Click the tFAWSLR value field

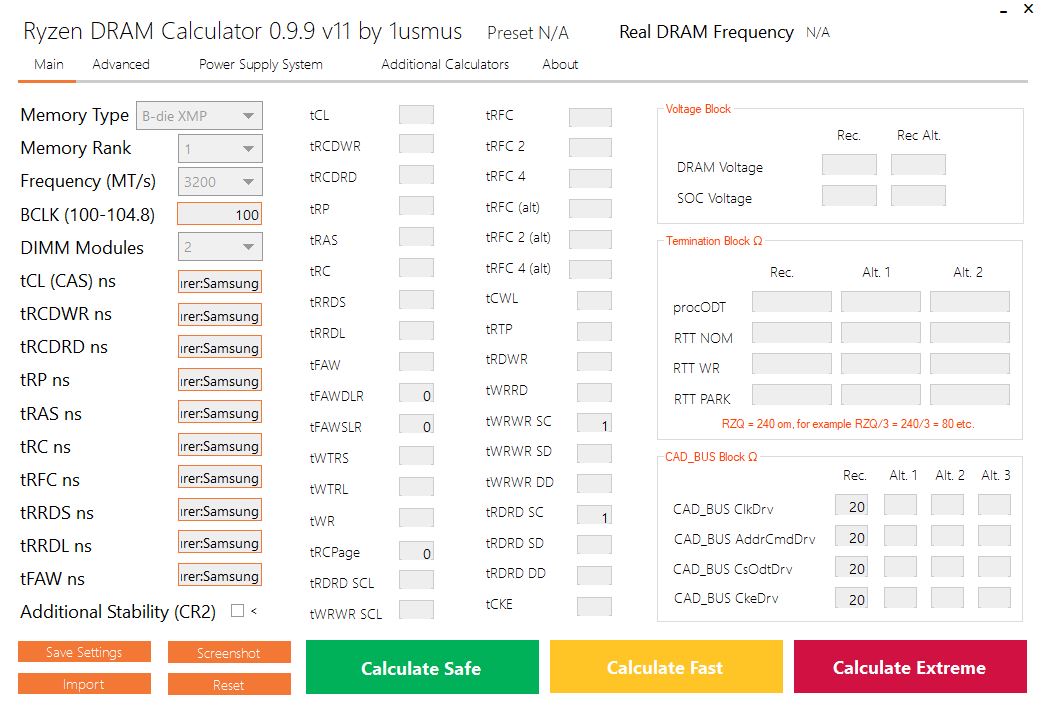pos(417,425)
